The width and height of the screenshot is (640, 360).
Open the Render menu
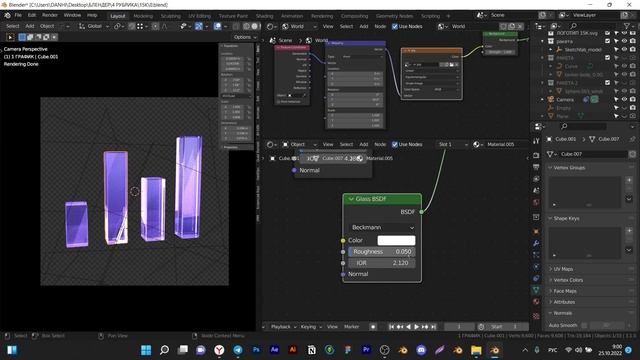click(50, 16)
